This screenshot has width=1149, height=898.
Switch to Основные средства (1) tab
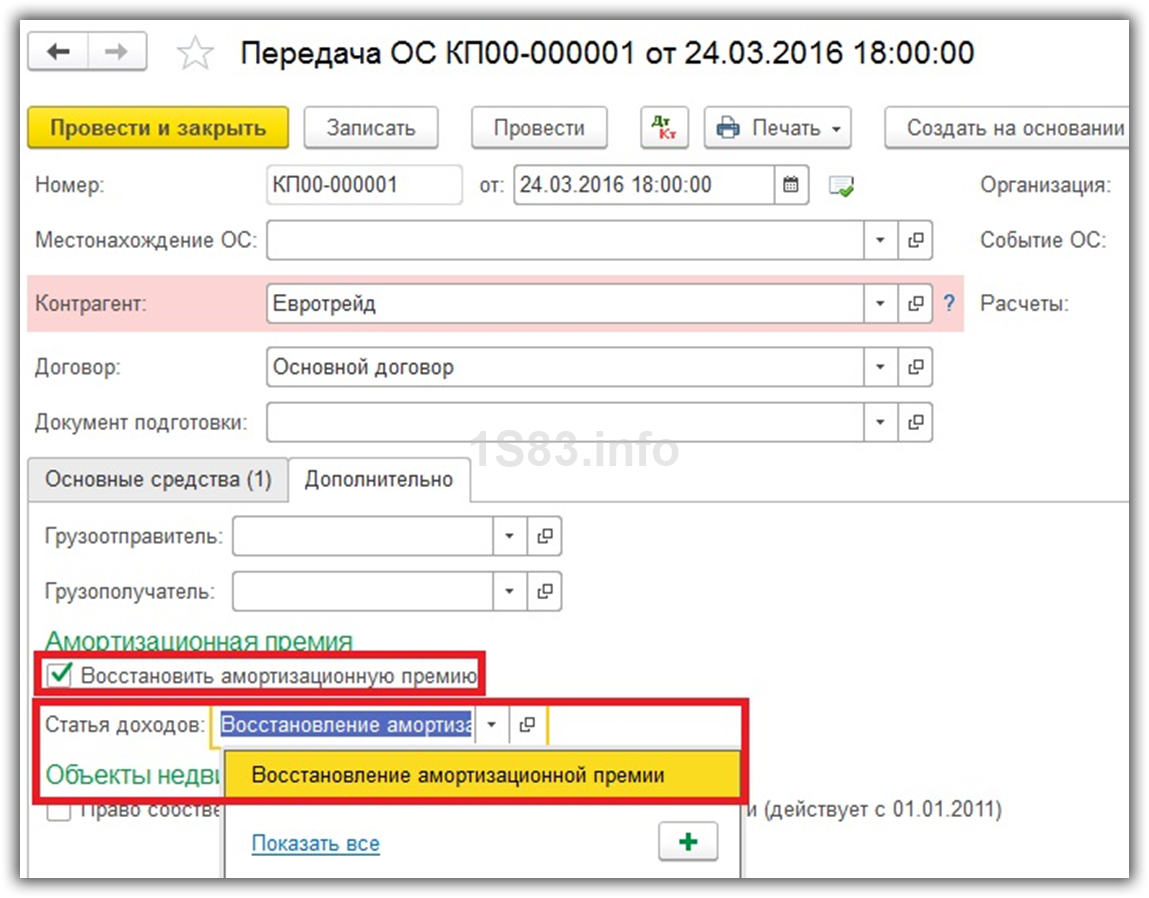[x=158, y=479]
